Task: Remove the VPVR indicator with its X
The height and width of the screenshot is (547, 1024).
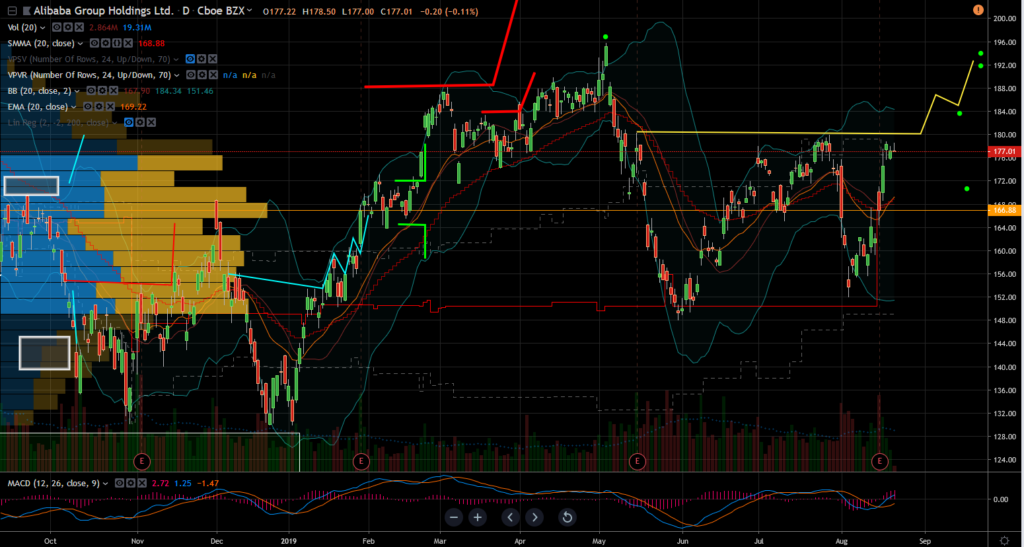Action: click(213, 75)
